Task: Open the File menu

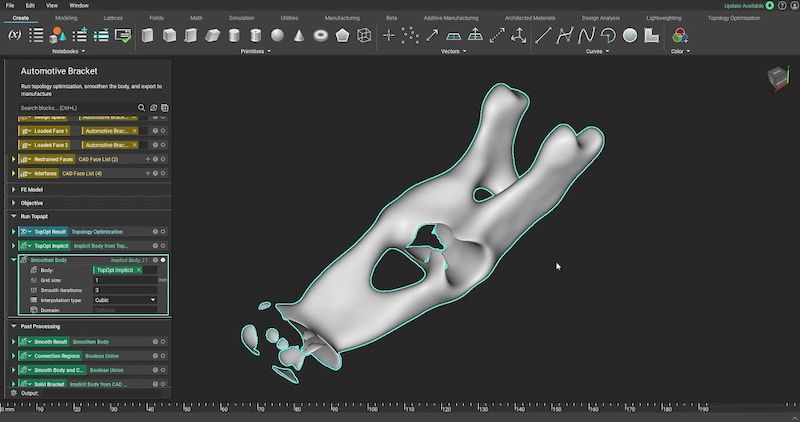Action: 10,6
